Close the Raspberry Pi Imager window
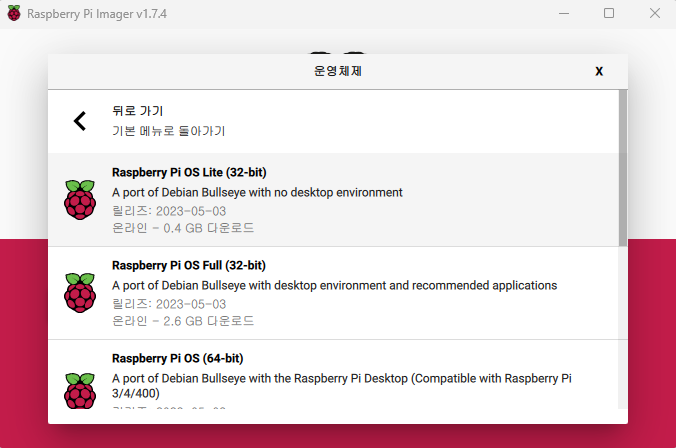The height and width of the screenshot is (448, 676). click(x=655, y=13)
